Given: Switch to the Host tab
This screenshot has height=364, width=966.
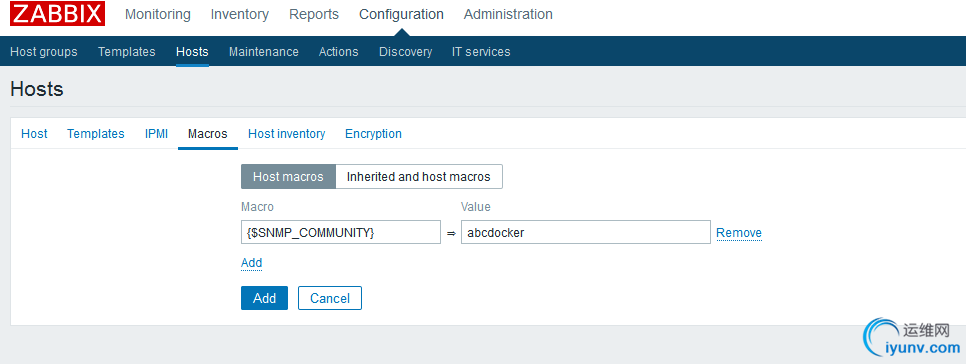Looking at the screenshot, I should pos(34,134).
